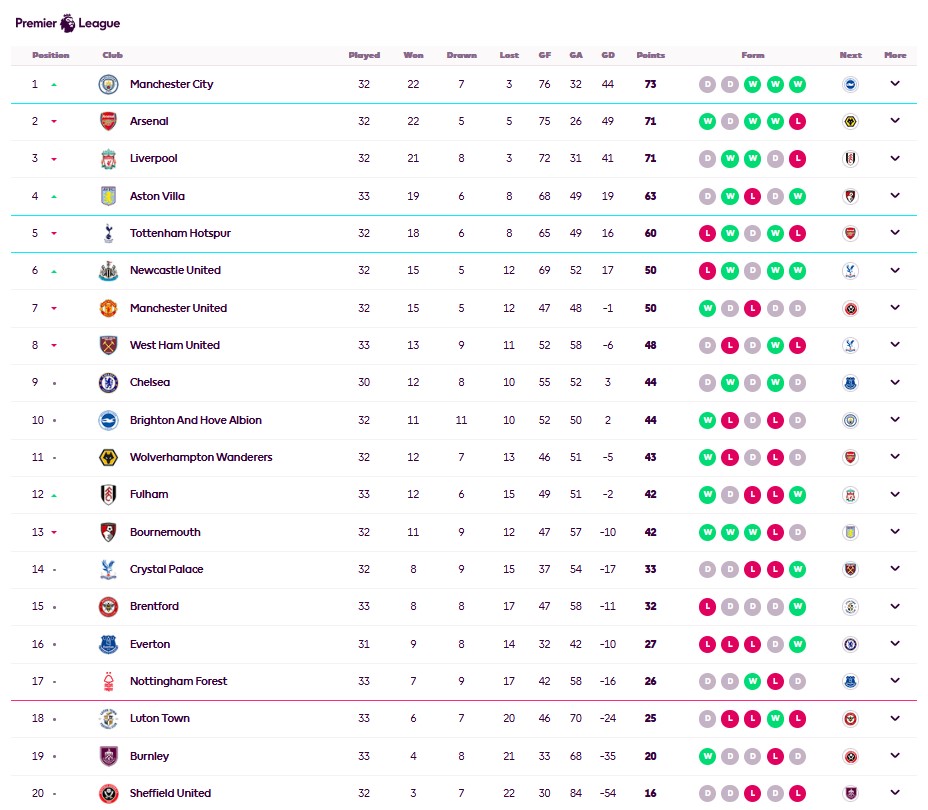The height and width of the screenshot is (810, 928).
Task: Expand the Newcastle United row details
Action: [x=895, y=270]
